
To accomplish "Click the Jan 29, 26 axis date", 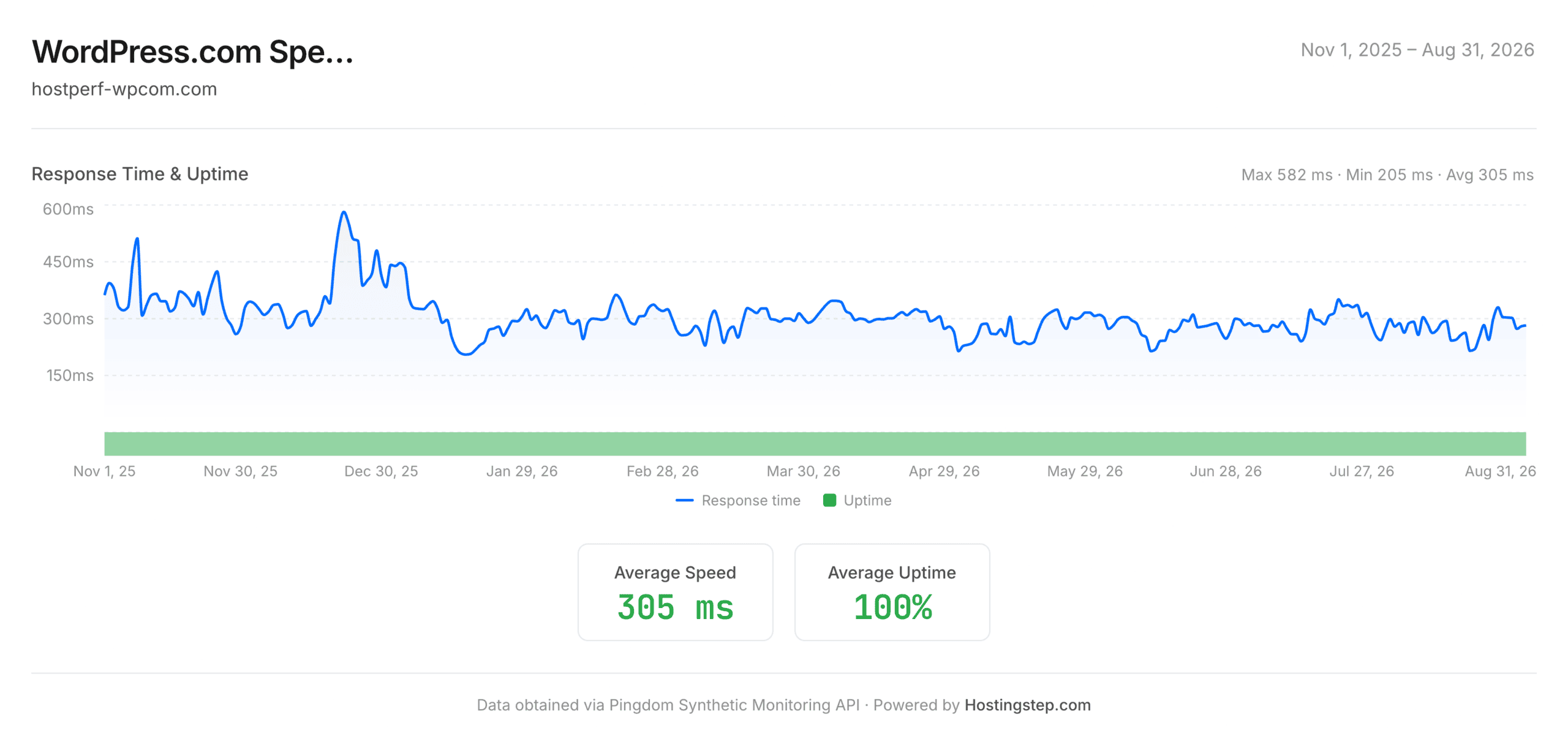I will (522, 471).
